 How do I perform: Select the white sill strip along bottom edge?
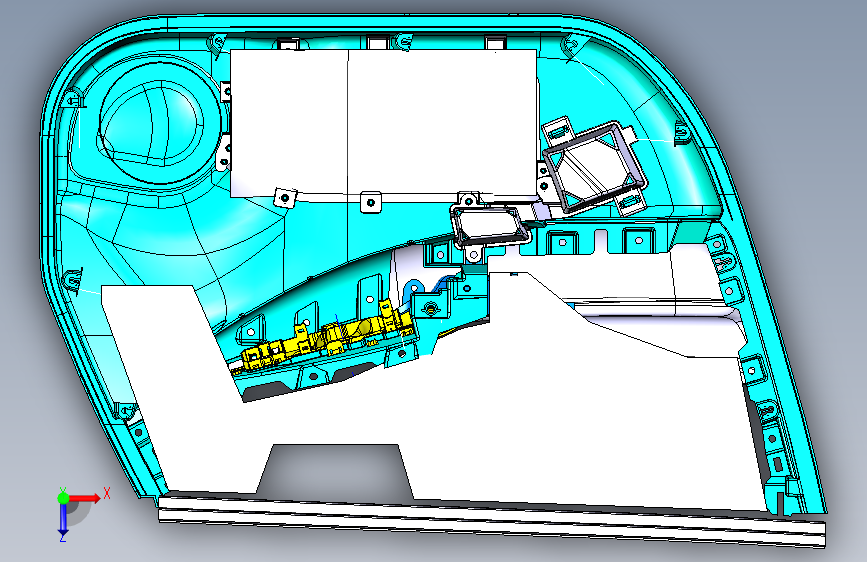click(492, 521)
